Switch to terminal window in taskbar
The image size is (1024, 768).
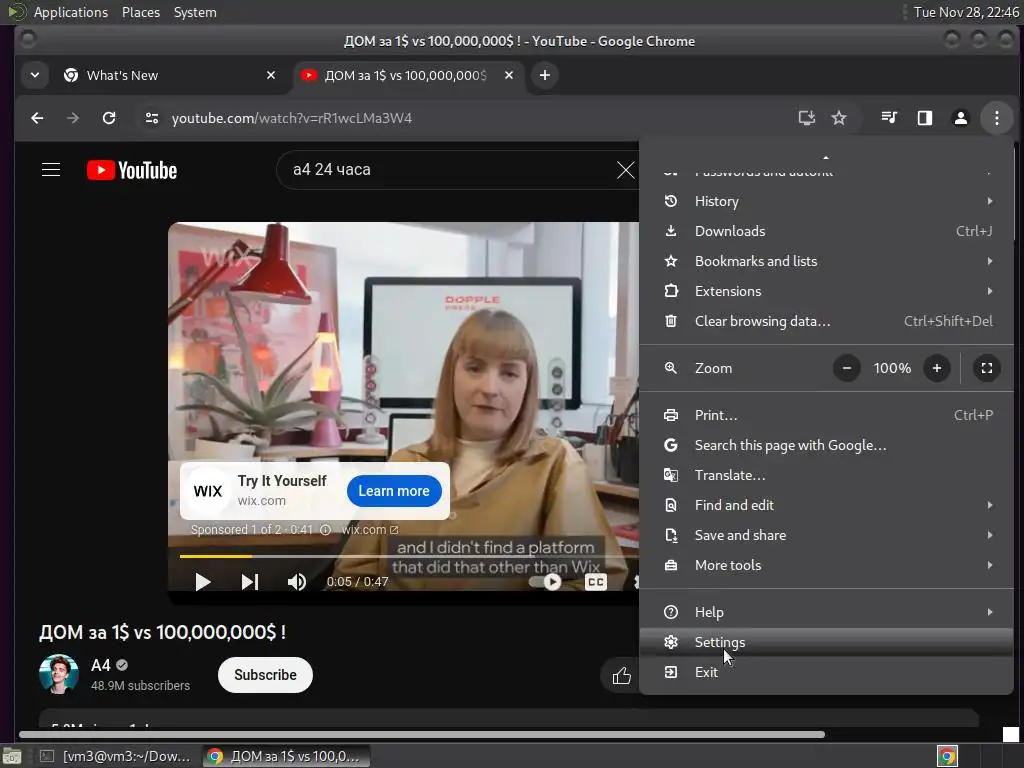click(116, 756)
